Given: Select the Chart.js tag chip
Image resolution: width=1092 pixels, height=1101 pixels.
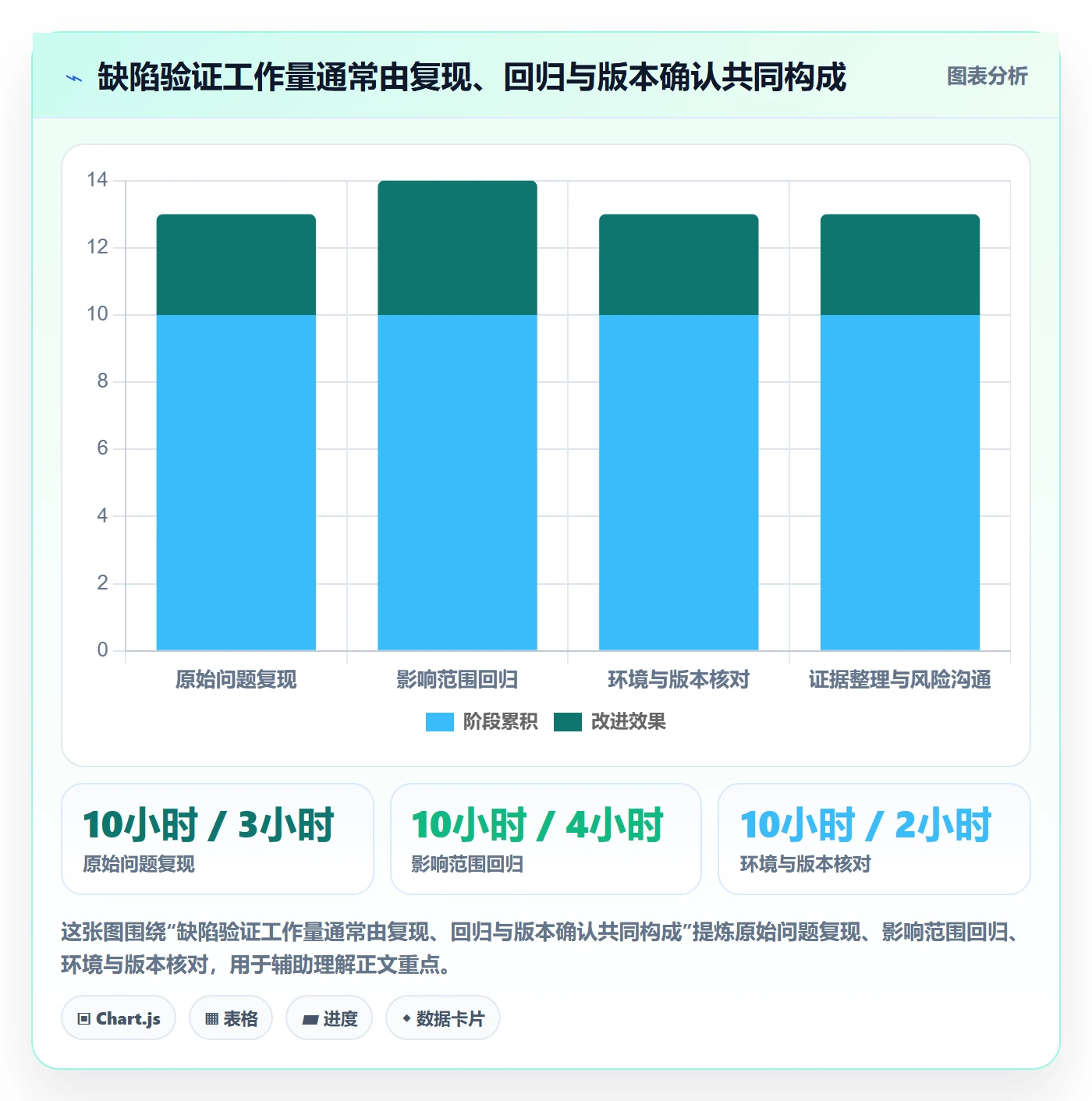Looking at the screenshot, I should pos(119,1018).
